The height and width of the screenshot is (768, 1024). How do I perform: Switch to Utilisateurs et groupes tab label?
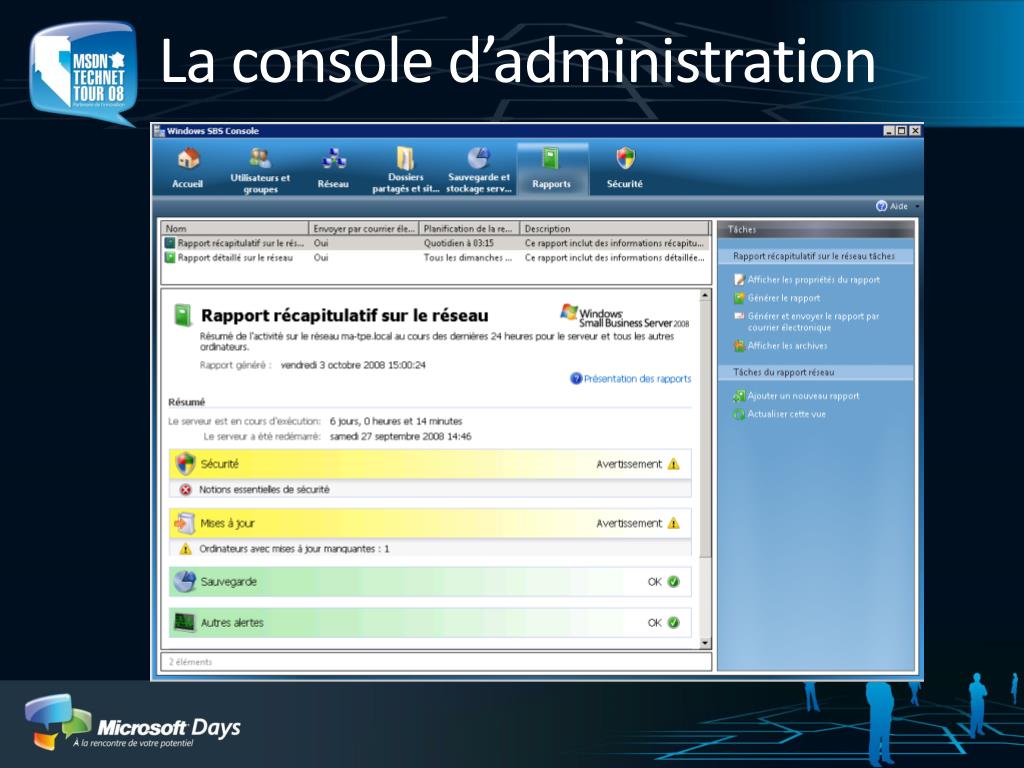[x=260, y=184]
